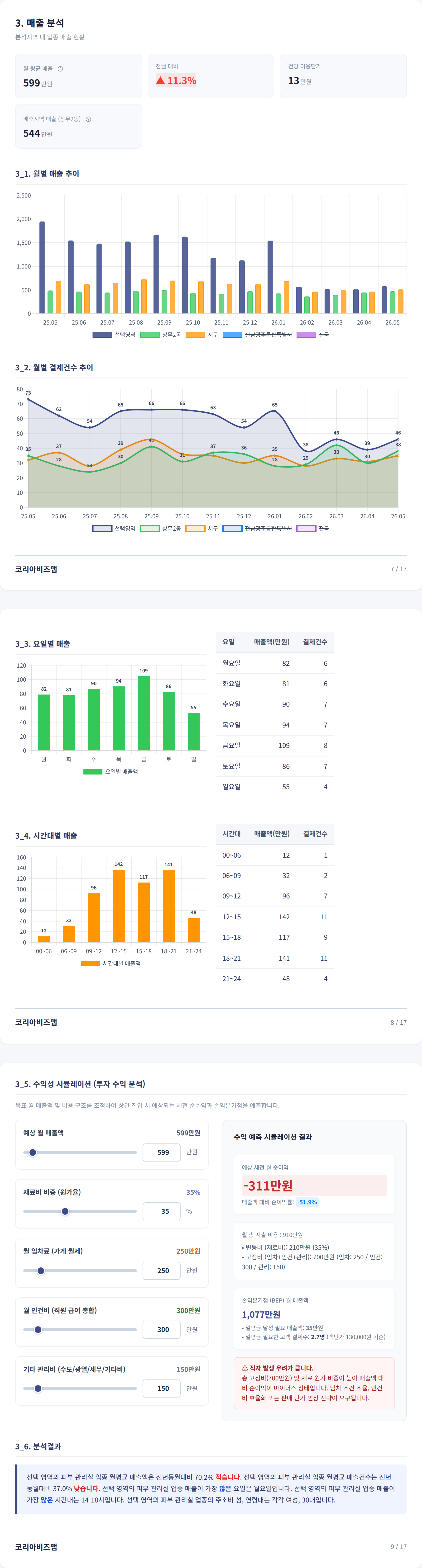Select the 목요일 row in weekday table
Image resolution: width=422 pixels, height=1568 pixels.
(x=275, y=725)
